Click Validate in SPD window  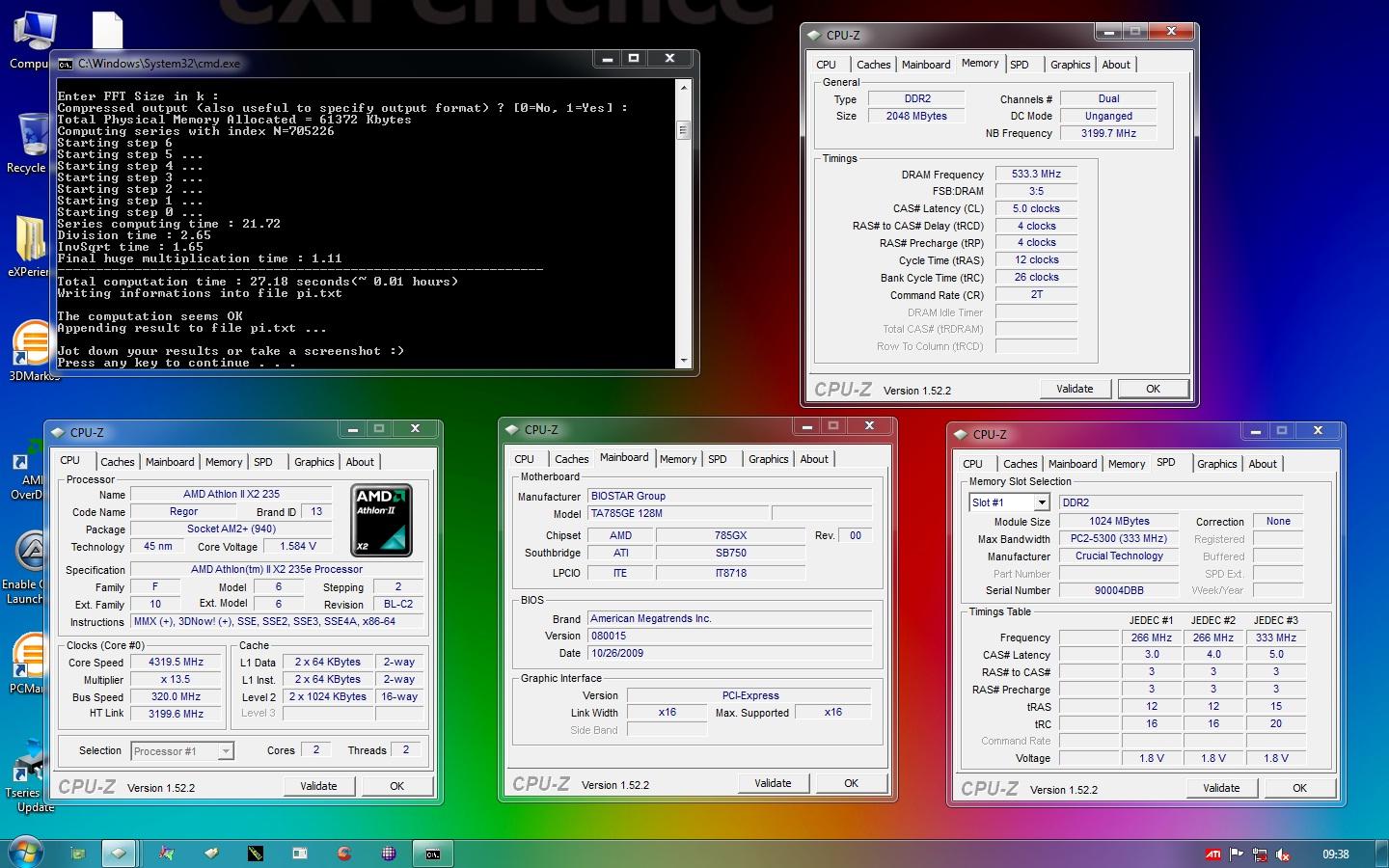coord(1221,788)
